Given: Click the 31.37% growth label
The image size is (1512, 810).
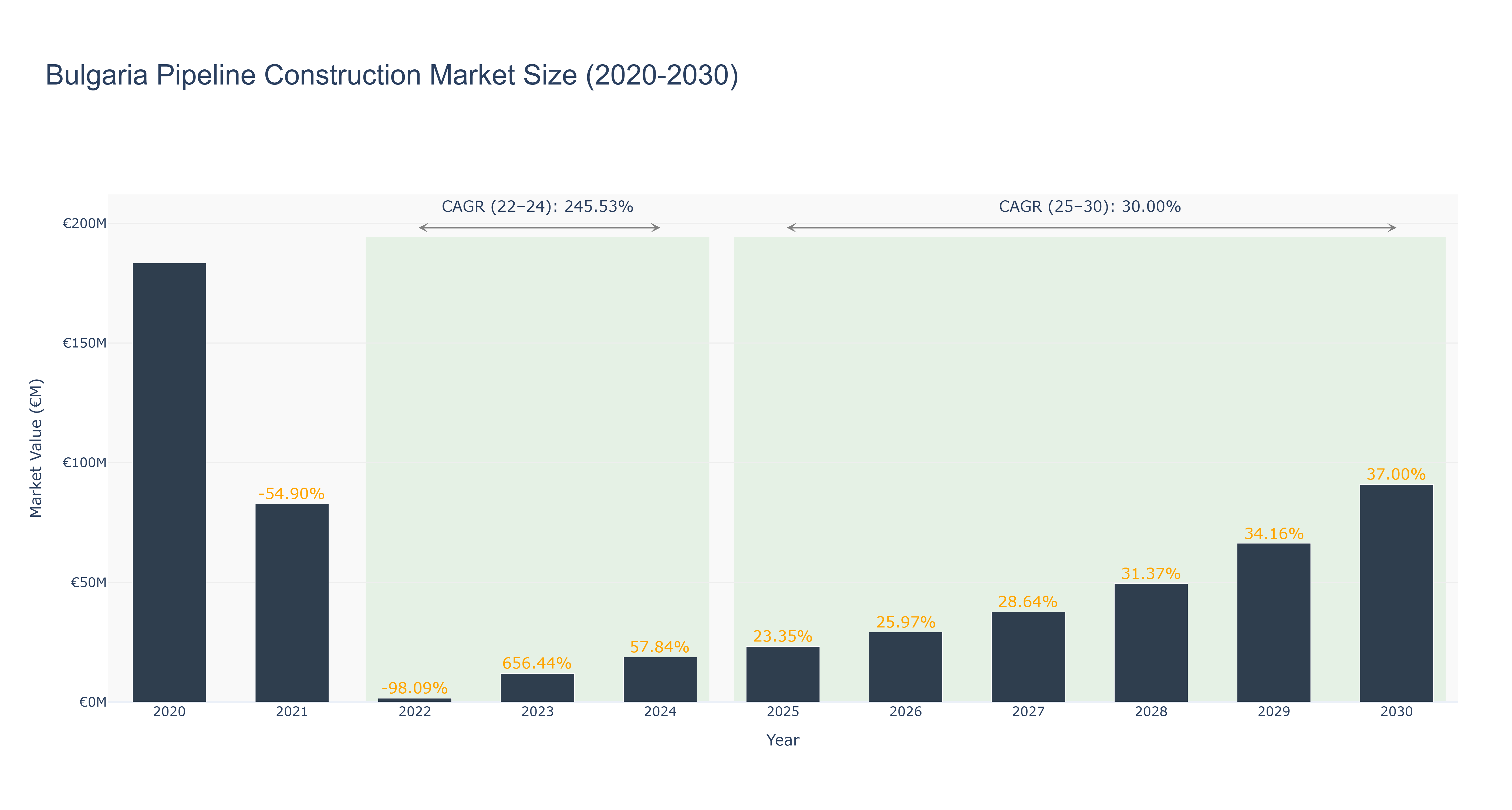Looking at the screenshot, I should pyautogui.click(x=1150, y=573).
